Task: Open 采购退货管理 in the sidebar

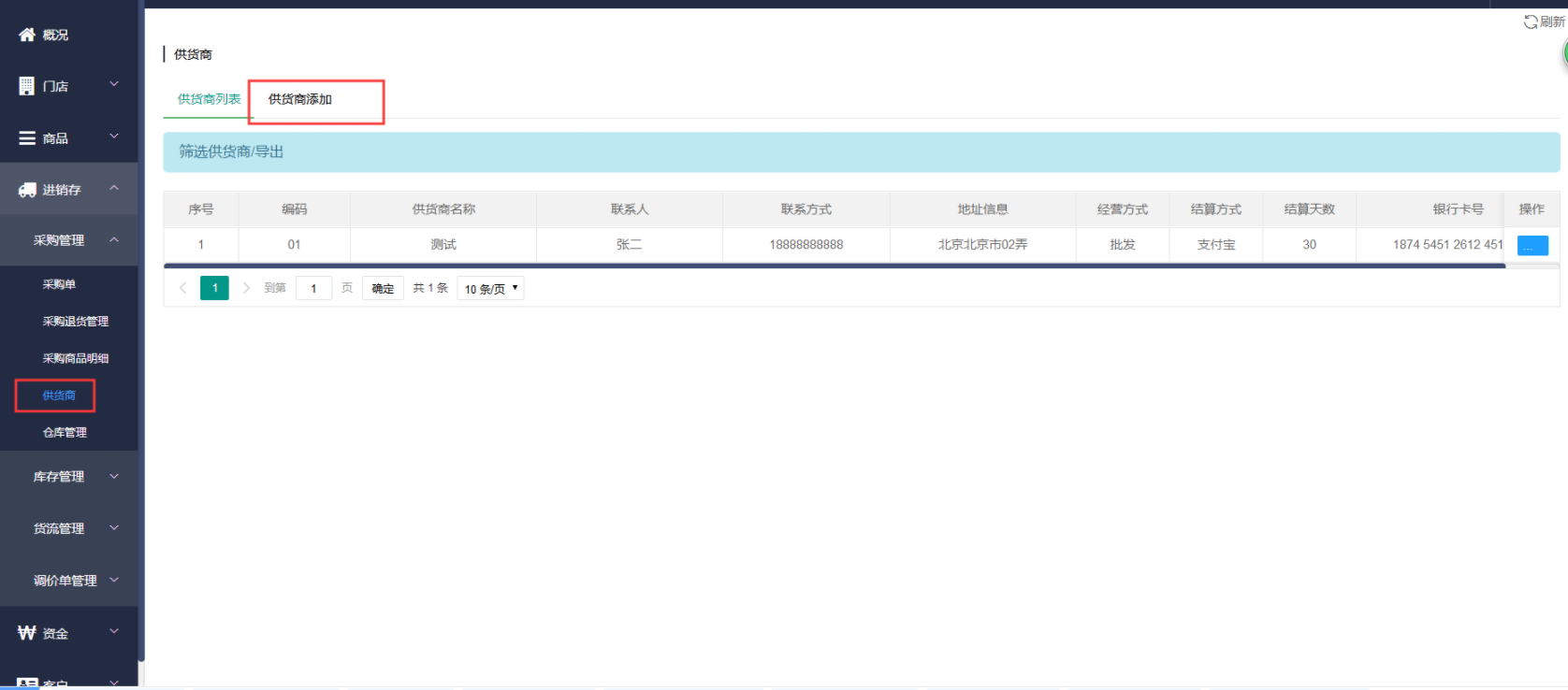Action: tap(76, 321)
